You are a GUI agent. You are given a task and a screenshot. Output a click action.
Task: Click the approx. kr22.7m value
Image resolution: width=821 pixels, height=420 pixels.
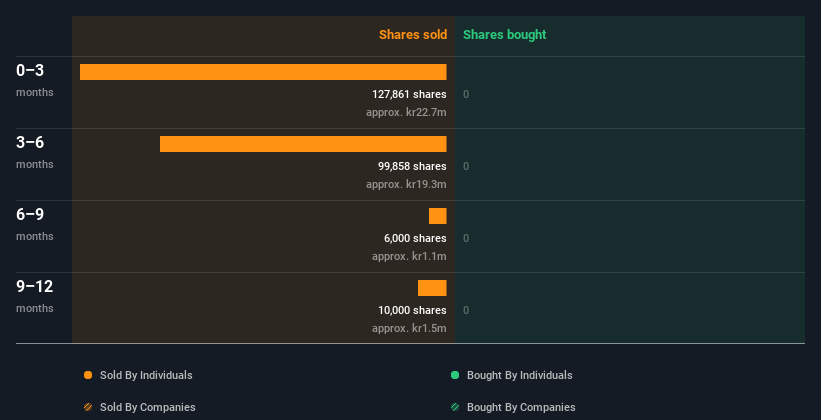pyautogui.click(x=406, y=113)
